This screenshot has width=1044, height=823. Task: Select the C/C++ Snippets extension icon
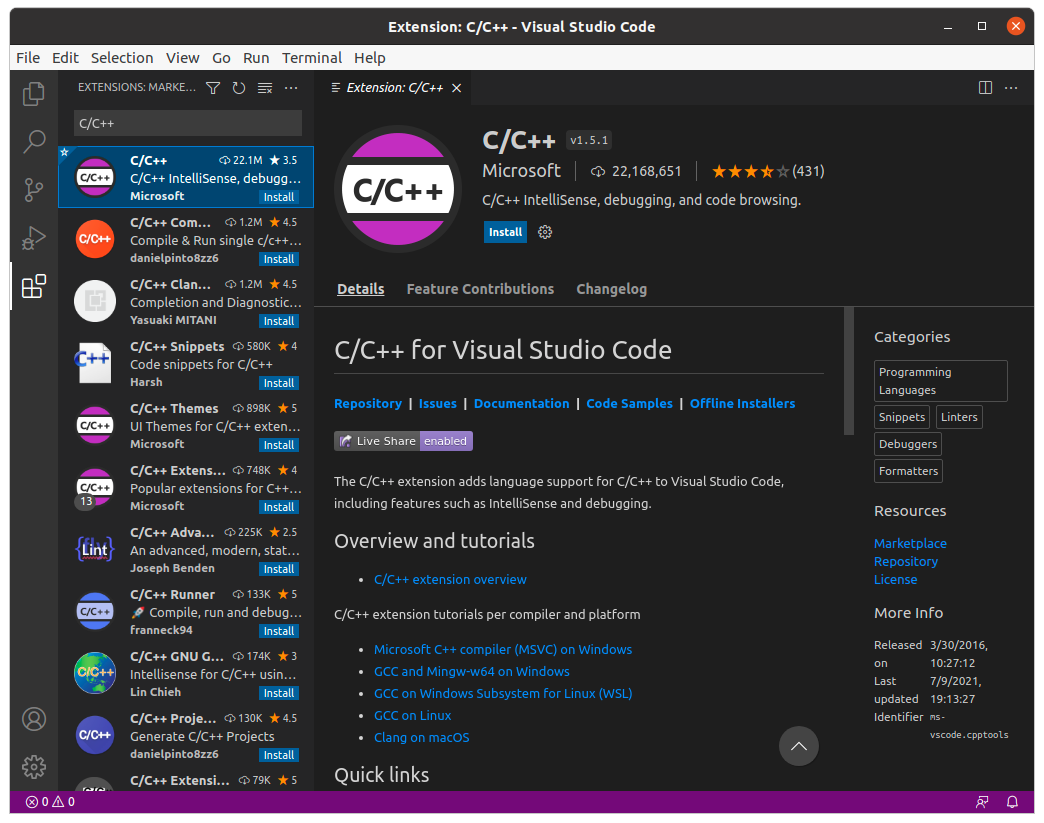pyautogui.click(x=95, y=363)
